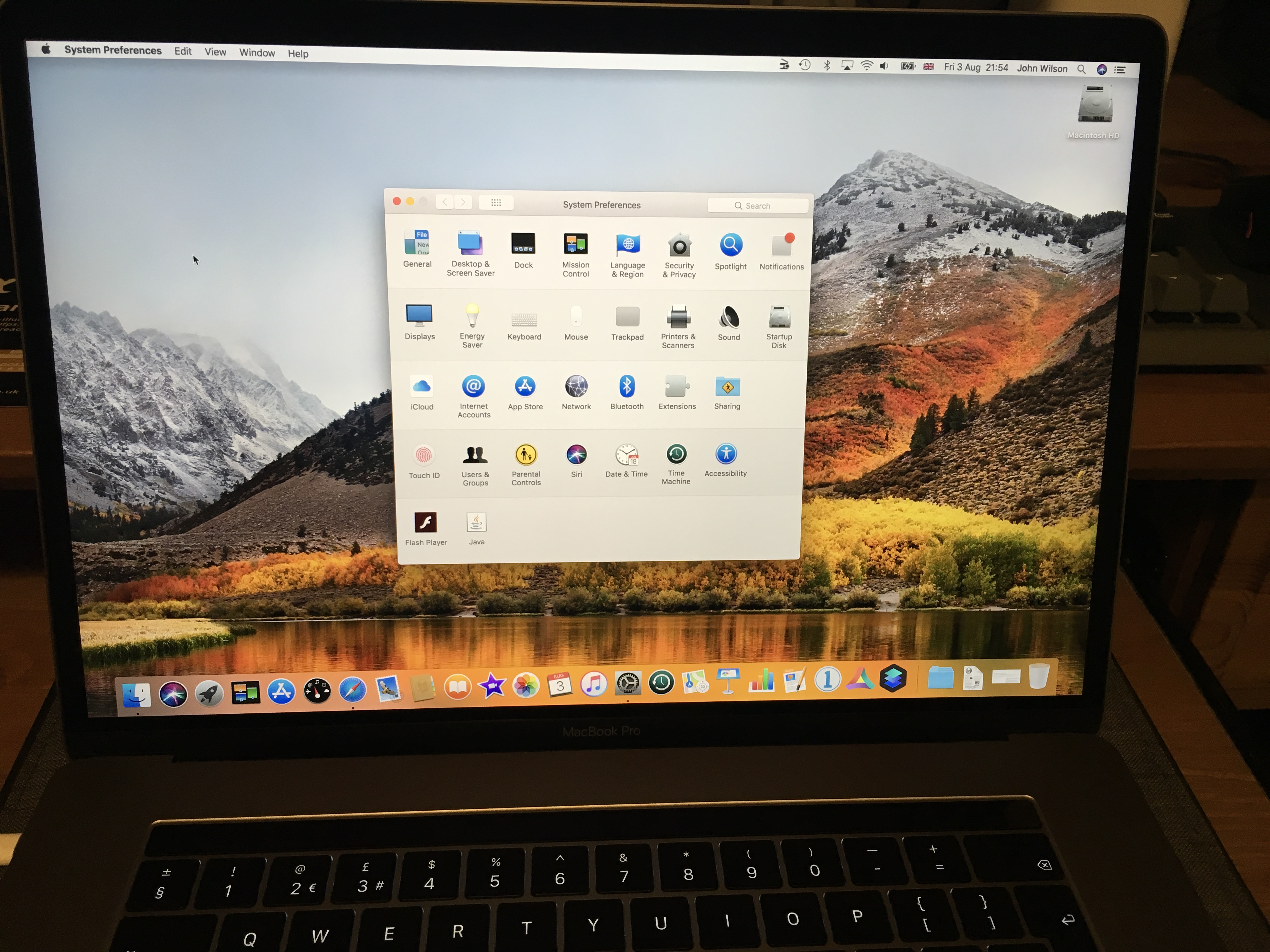Launch Safari from the Dock
The image size is (1270, 952).
352,689
